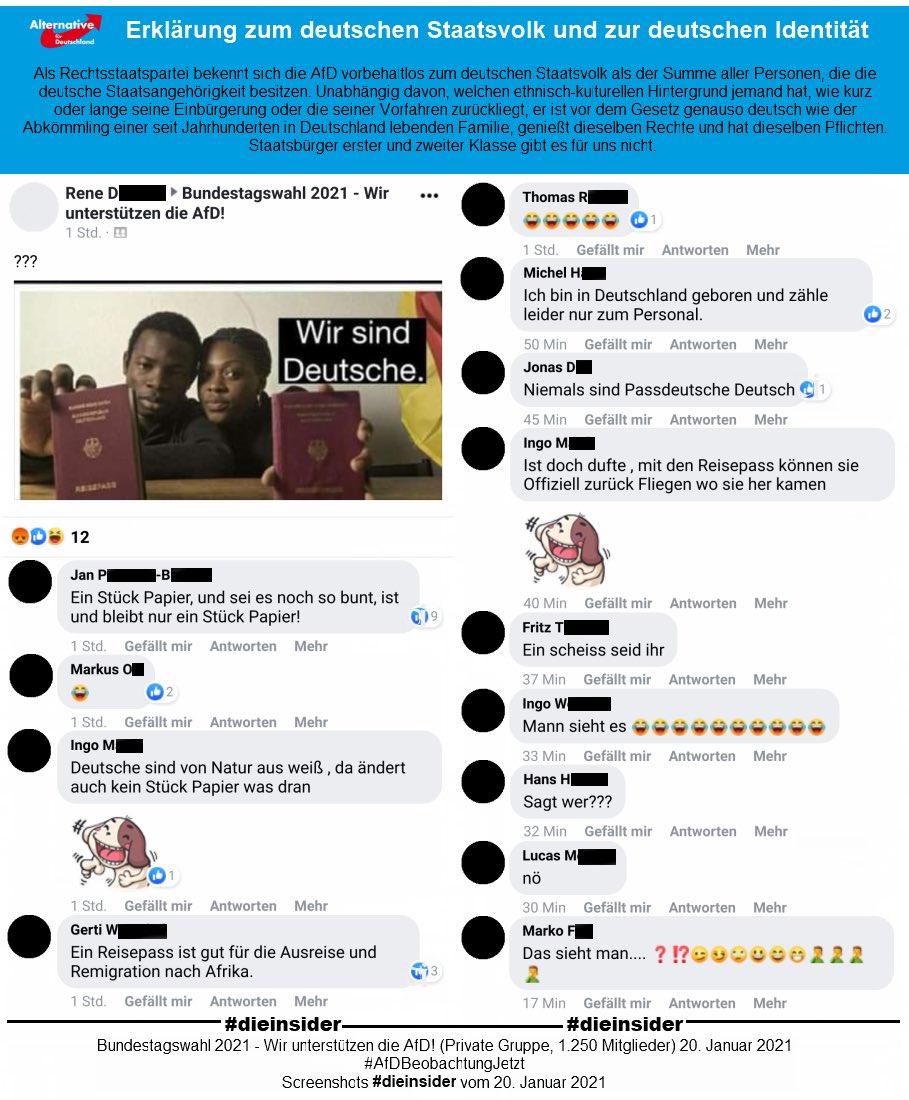Click the group privacy icon next to 1 Std.

(x=121, y=233)
